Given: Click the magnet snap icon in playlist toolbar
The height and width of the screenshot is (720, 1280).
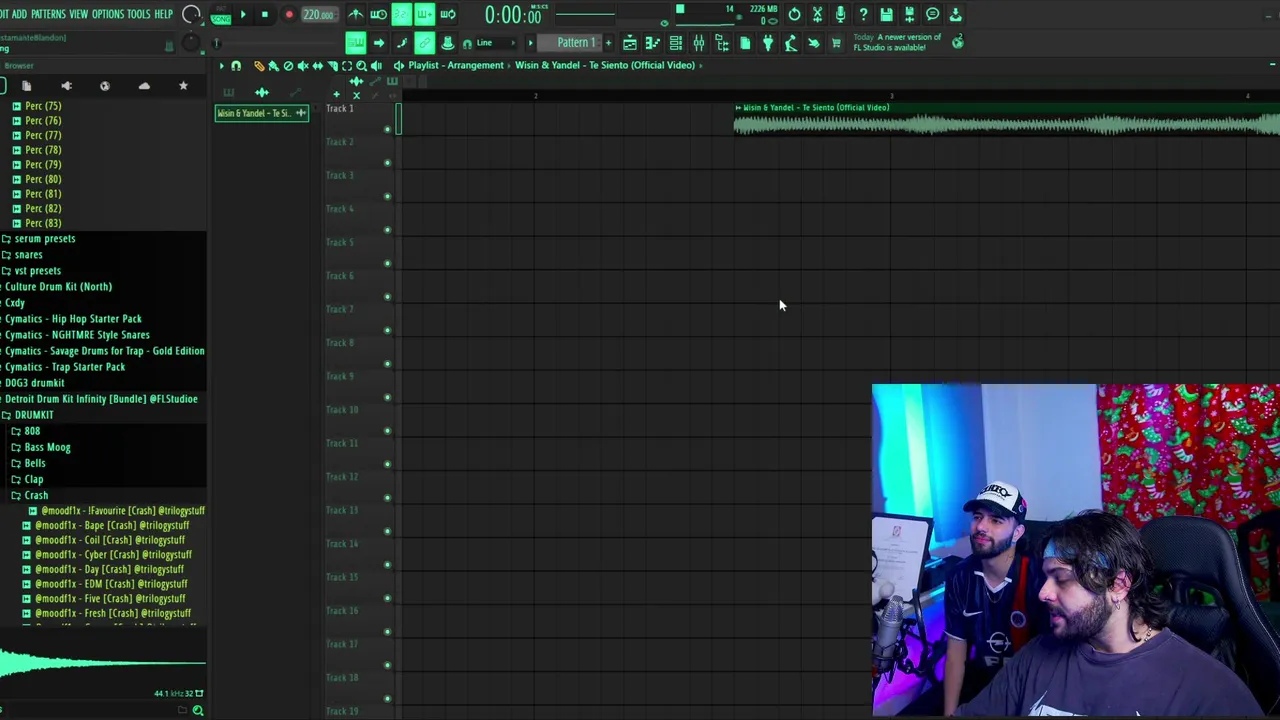Looking at the screenshot, I should coord(236,66).
